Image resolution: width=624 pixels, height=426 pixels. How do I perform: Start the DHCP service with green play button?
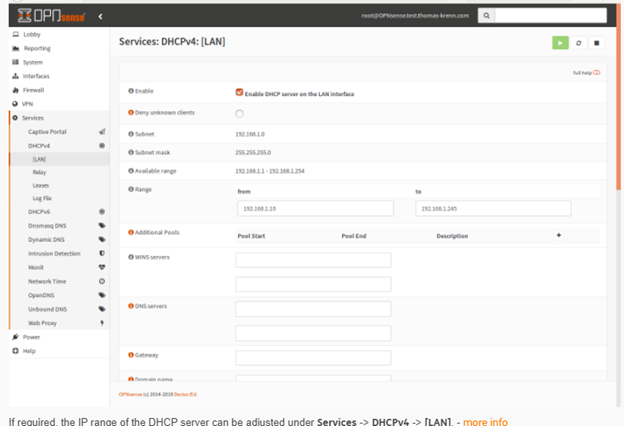[x=560, y=43]
